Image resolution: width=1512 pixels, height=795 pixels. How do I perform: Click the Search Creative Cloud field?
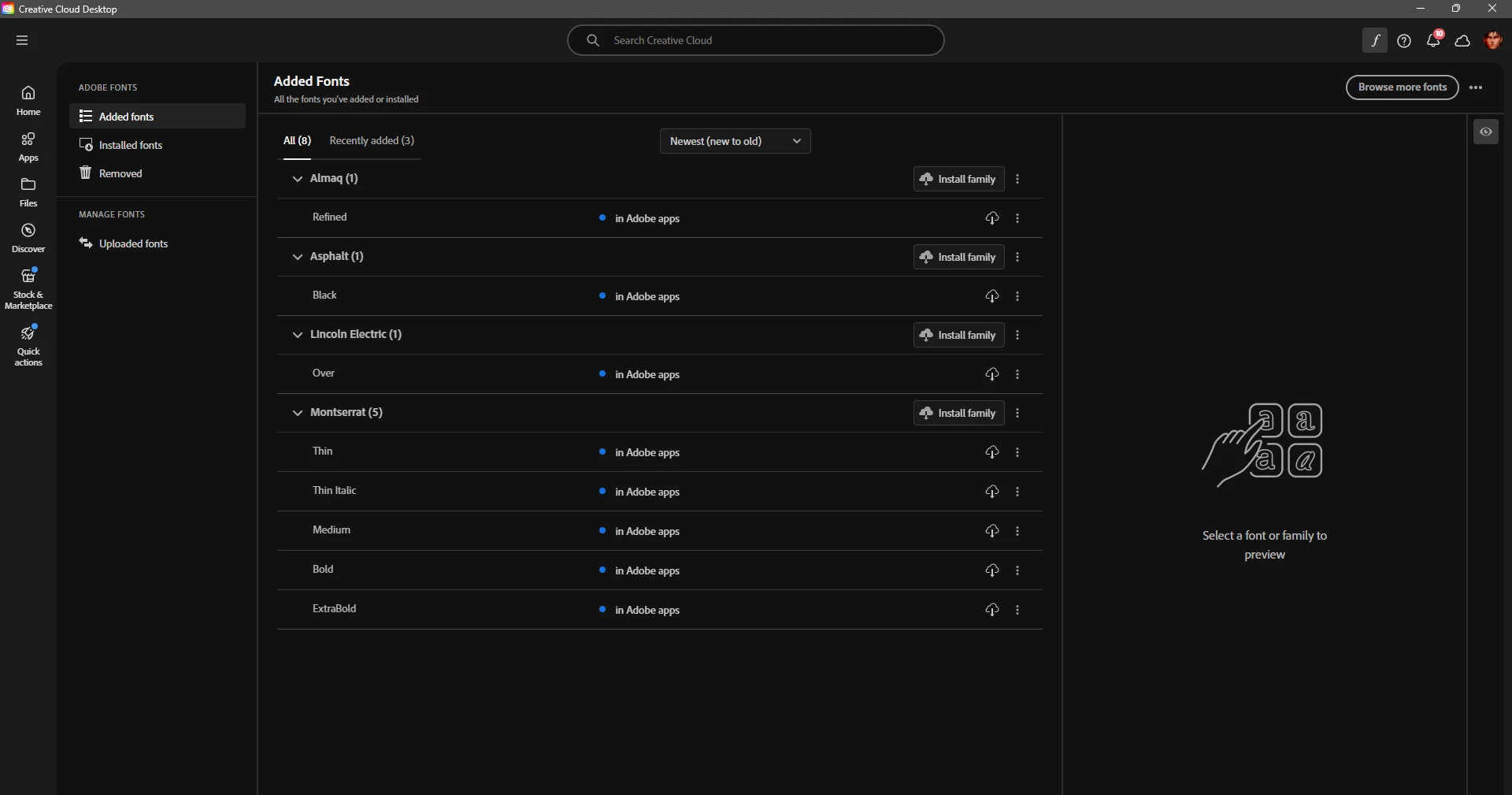pyautogui.click(x=755, y=40)
